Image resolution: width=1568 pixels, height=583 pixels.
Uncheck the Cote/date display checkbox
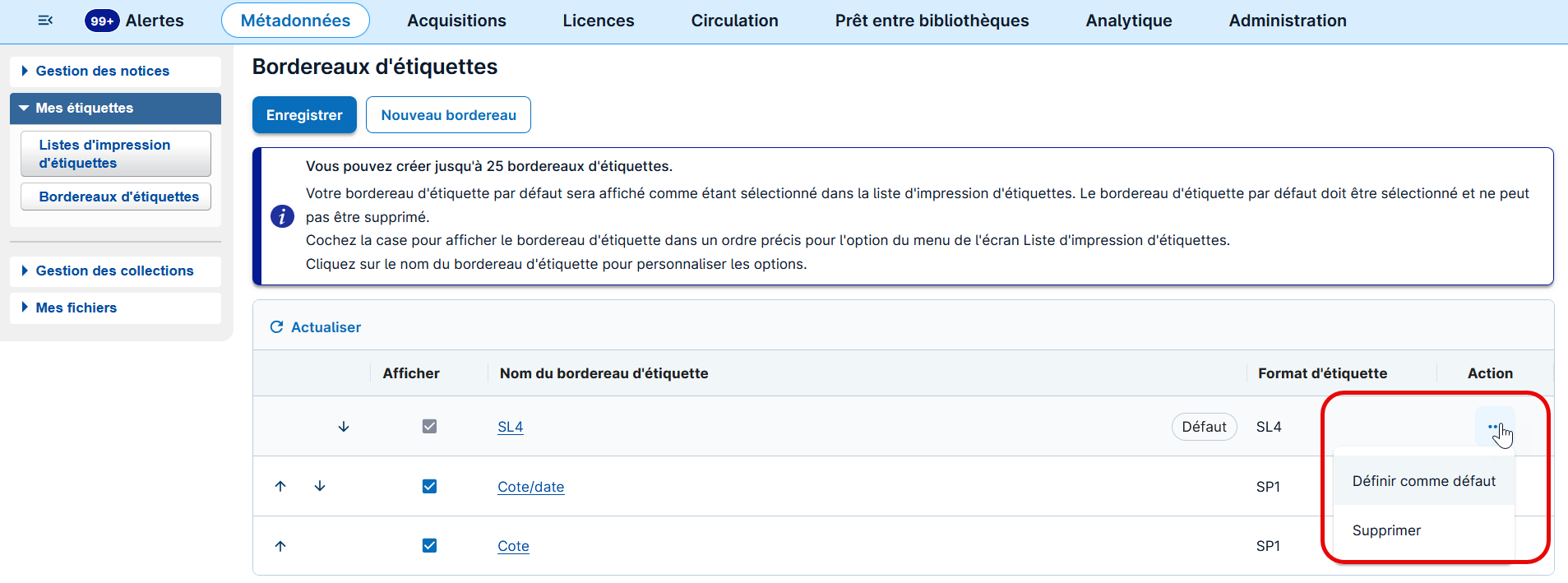point(429,486)
